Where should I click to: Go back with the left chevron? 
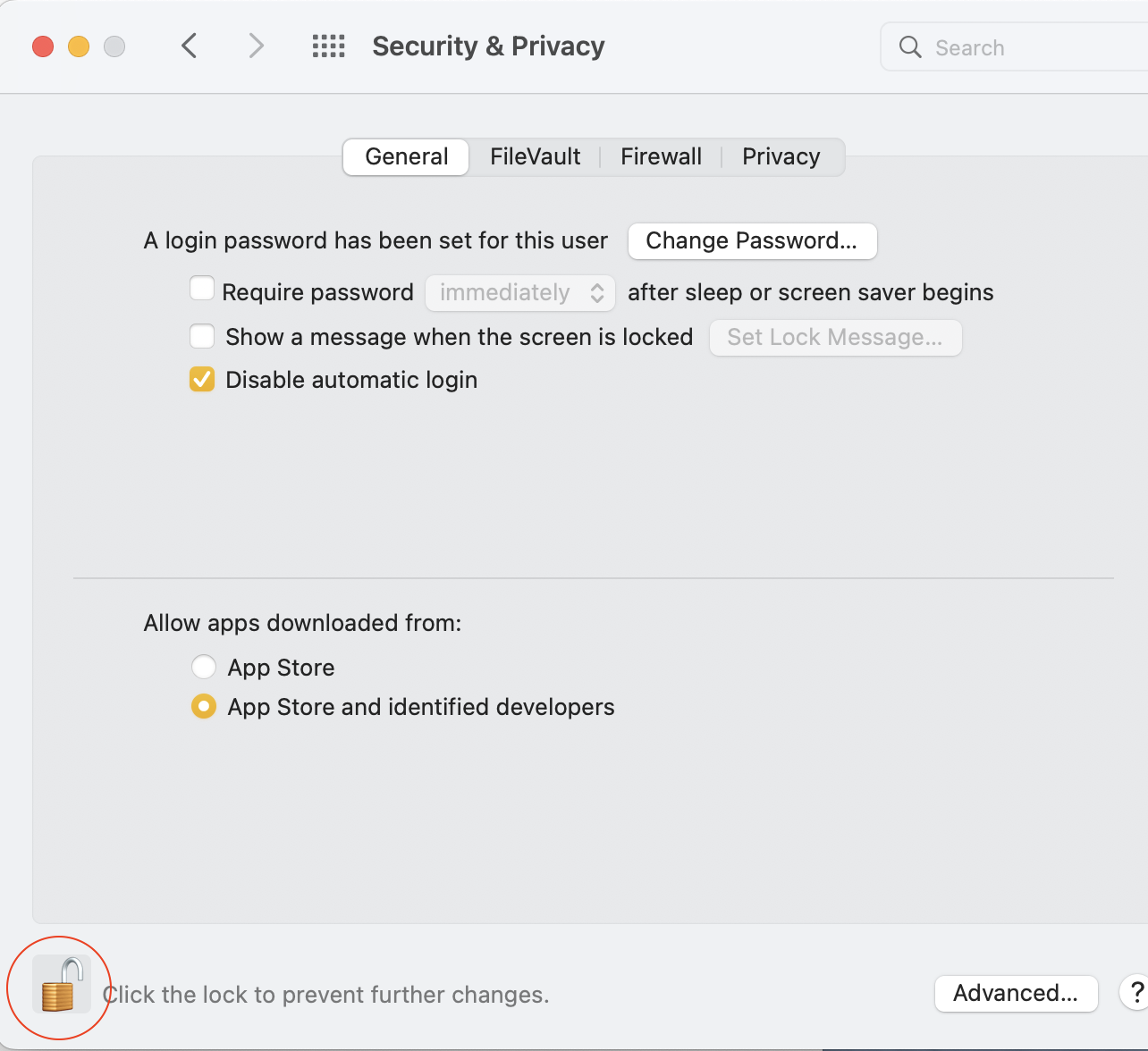pos(189,46)
